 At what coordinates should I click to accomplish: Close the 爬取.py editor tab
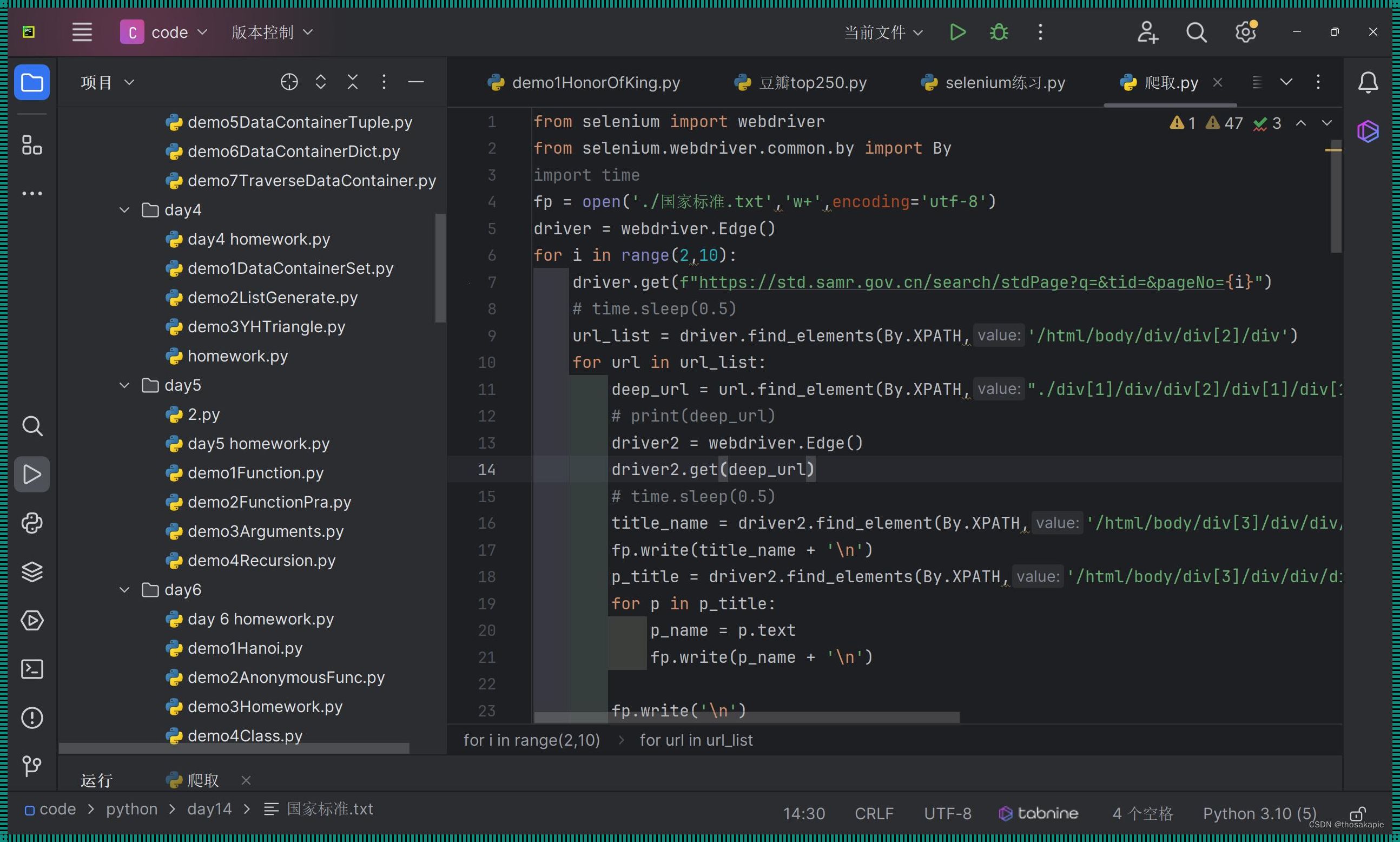[x=1217, y=83]
